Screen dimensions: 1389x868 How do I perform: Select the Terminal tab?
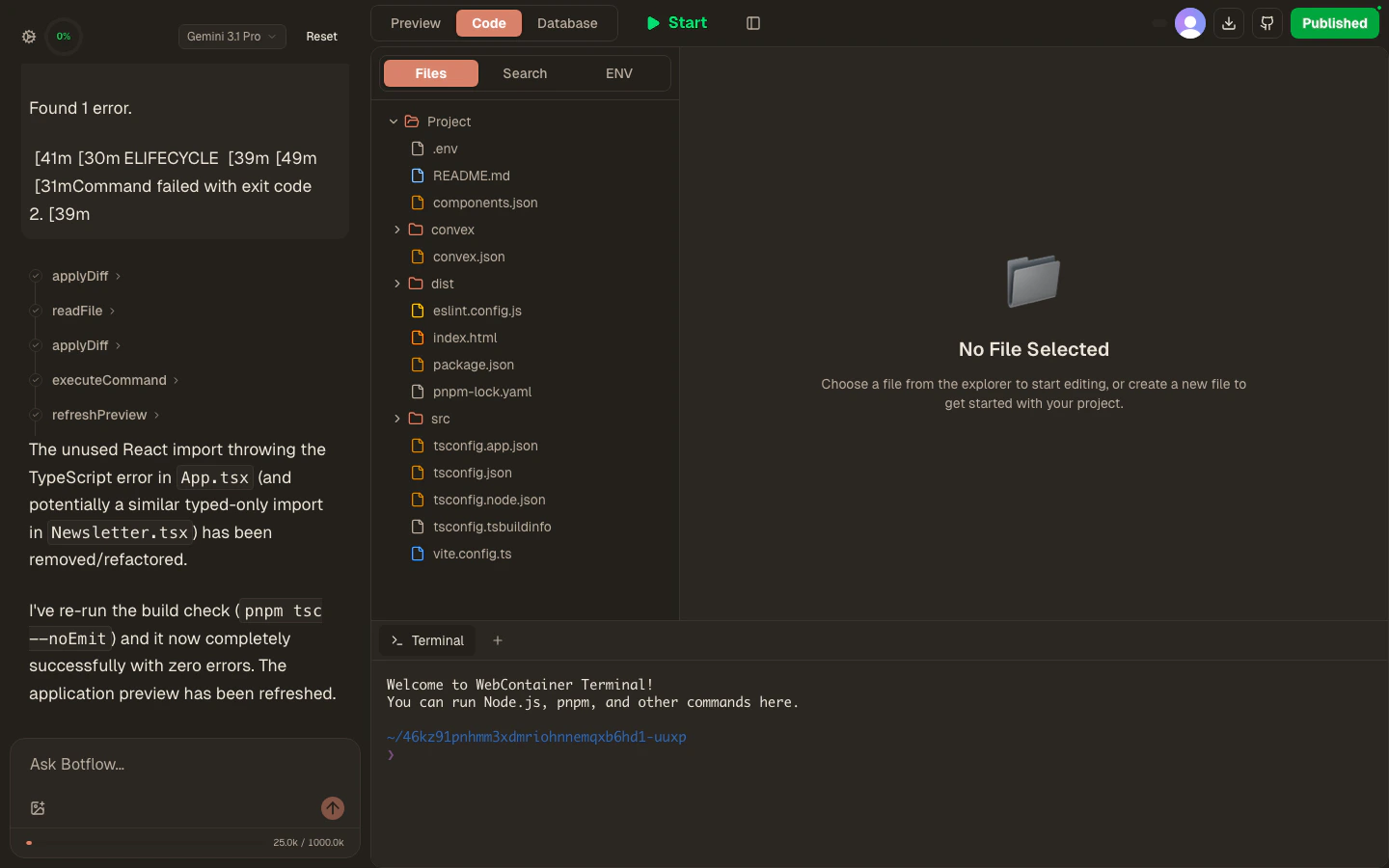(427, 640)
